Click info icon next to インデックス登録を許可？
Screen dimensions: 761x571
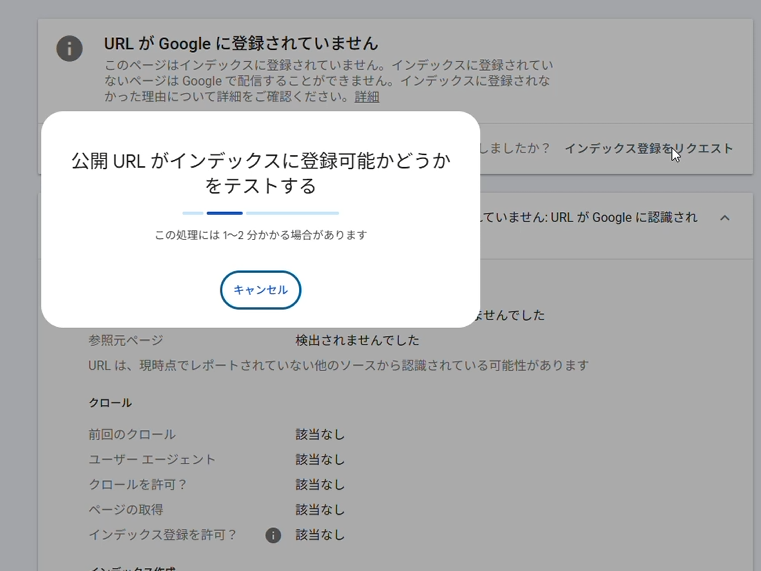point(273,535)
